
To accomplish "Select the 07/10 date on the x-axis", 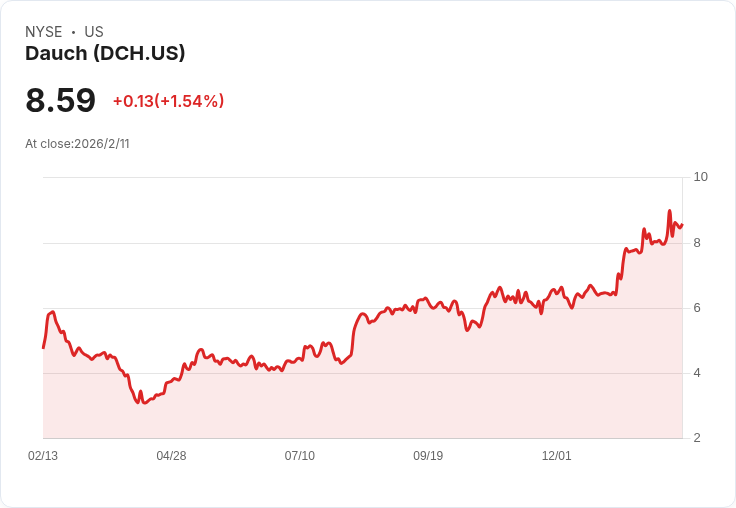I will tap(299, 456).
